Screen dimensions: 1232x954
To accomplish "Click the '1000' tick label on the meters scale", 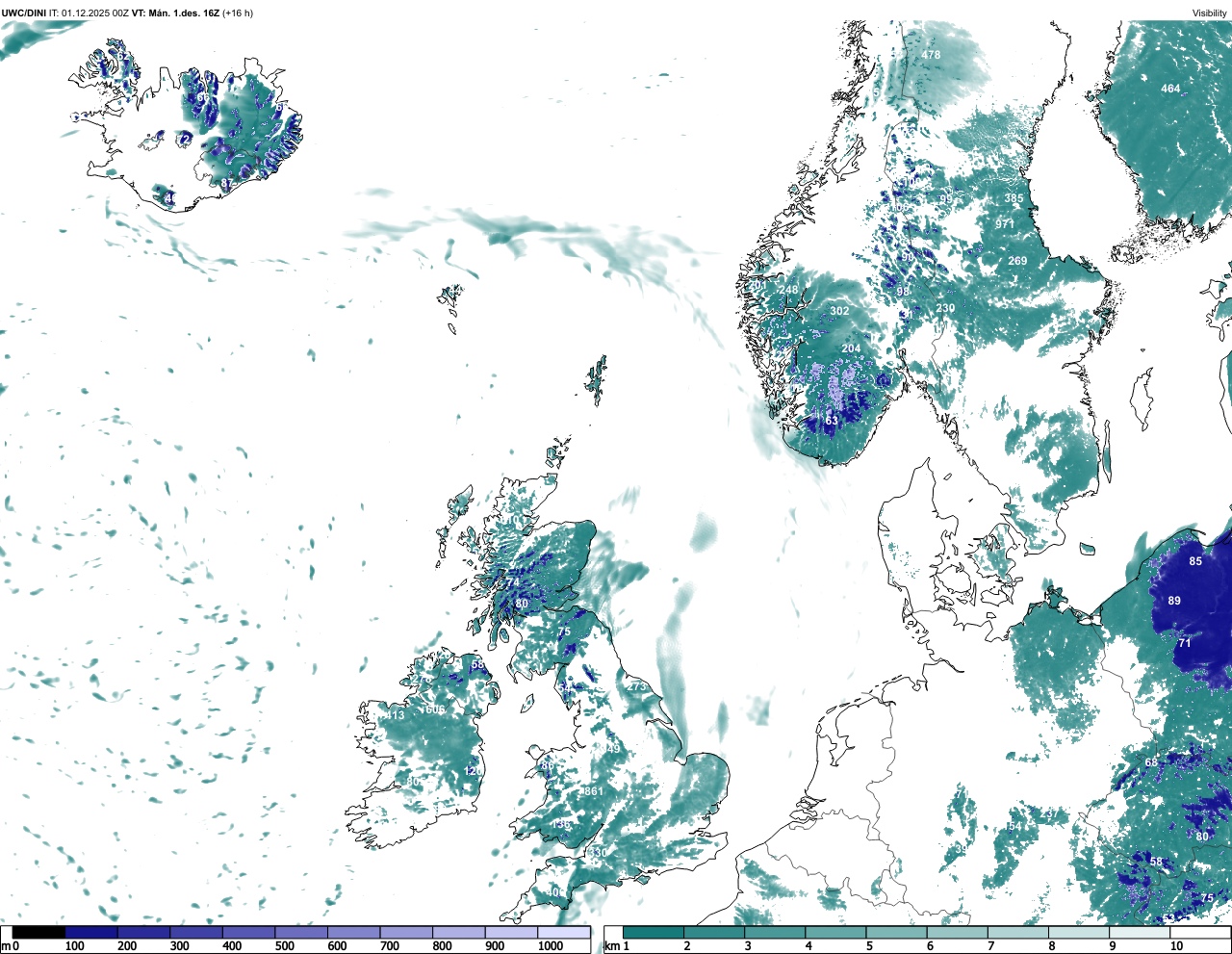I will coord(550,946).
